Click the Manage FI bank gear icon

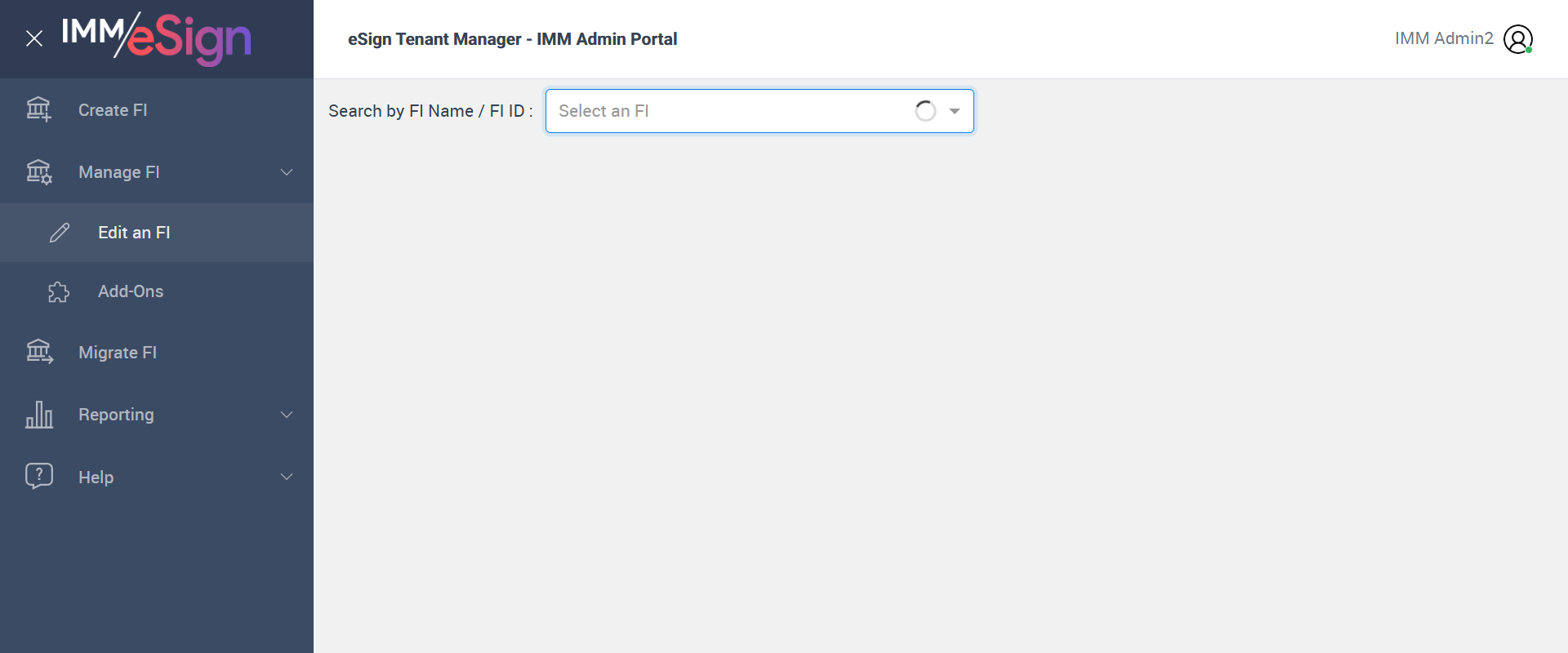tap(38, 171)
